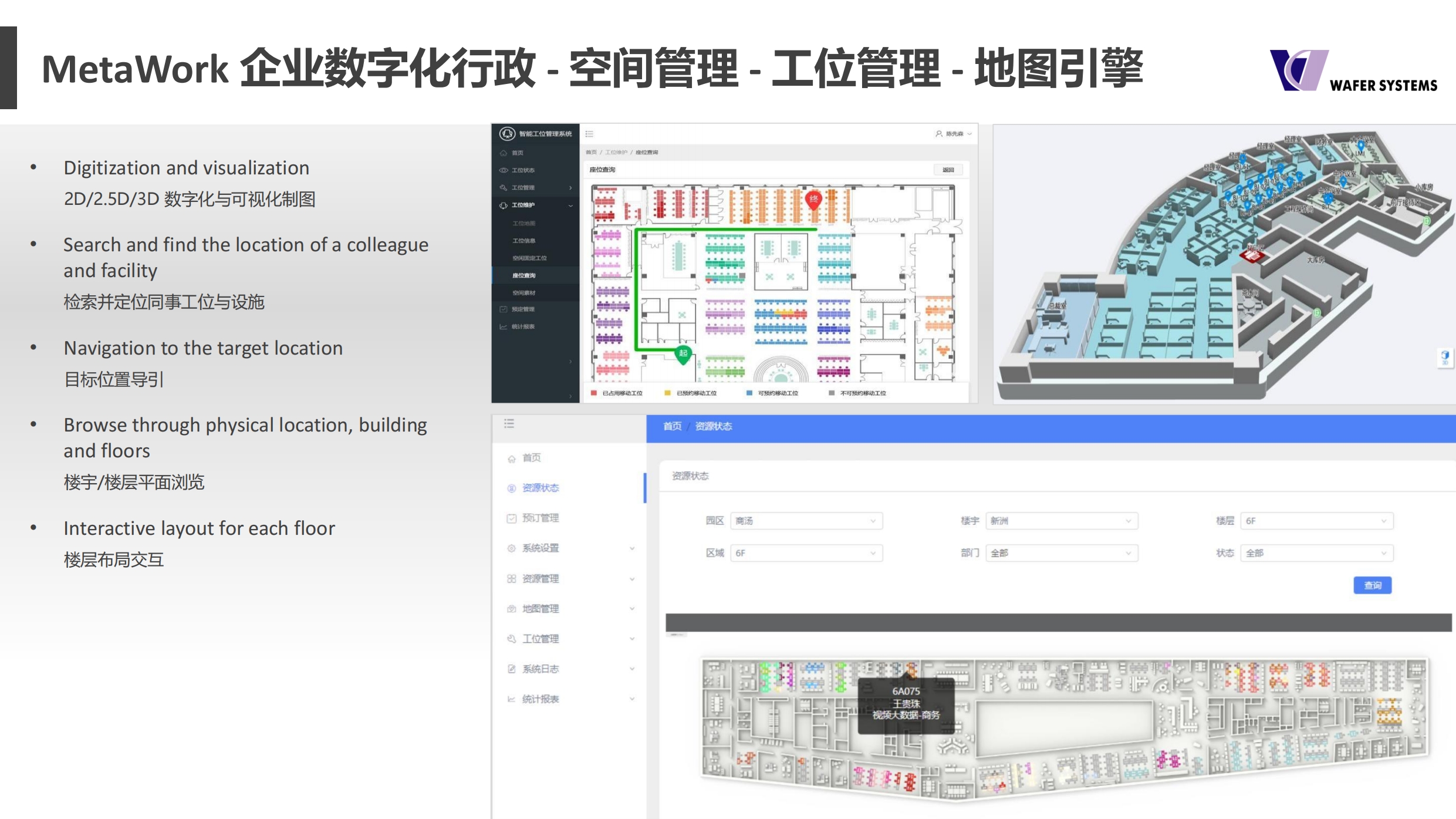This screenshot has width=1456, height=819.
Task: Click the red 终 destination marker
Action: pos(813,200)
